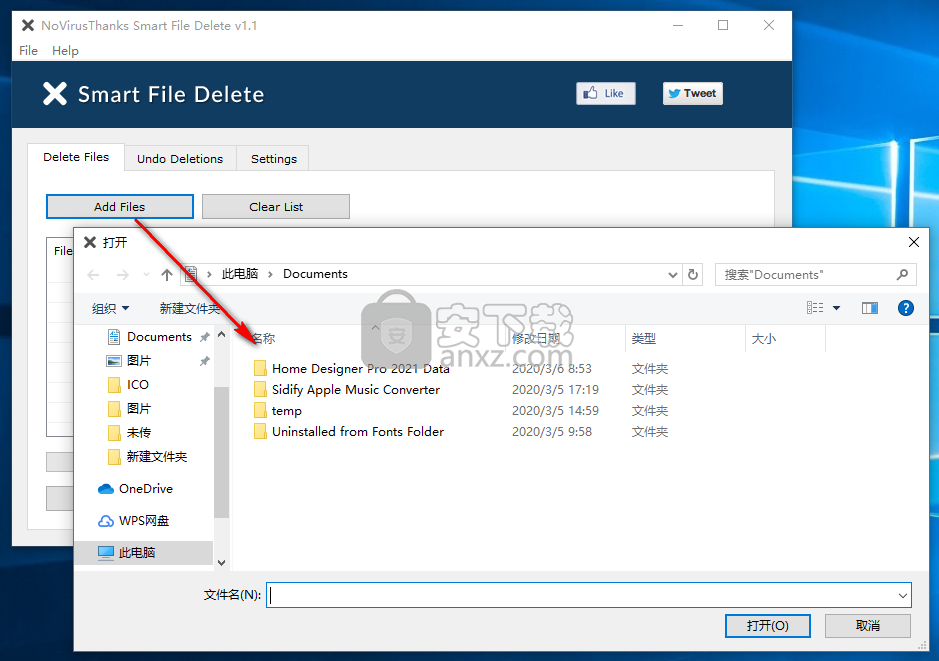Open the blue help icon

pyautogui.click(x=905, y=308)
